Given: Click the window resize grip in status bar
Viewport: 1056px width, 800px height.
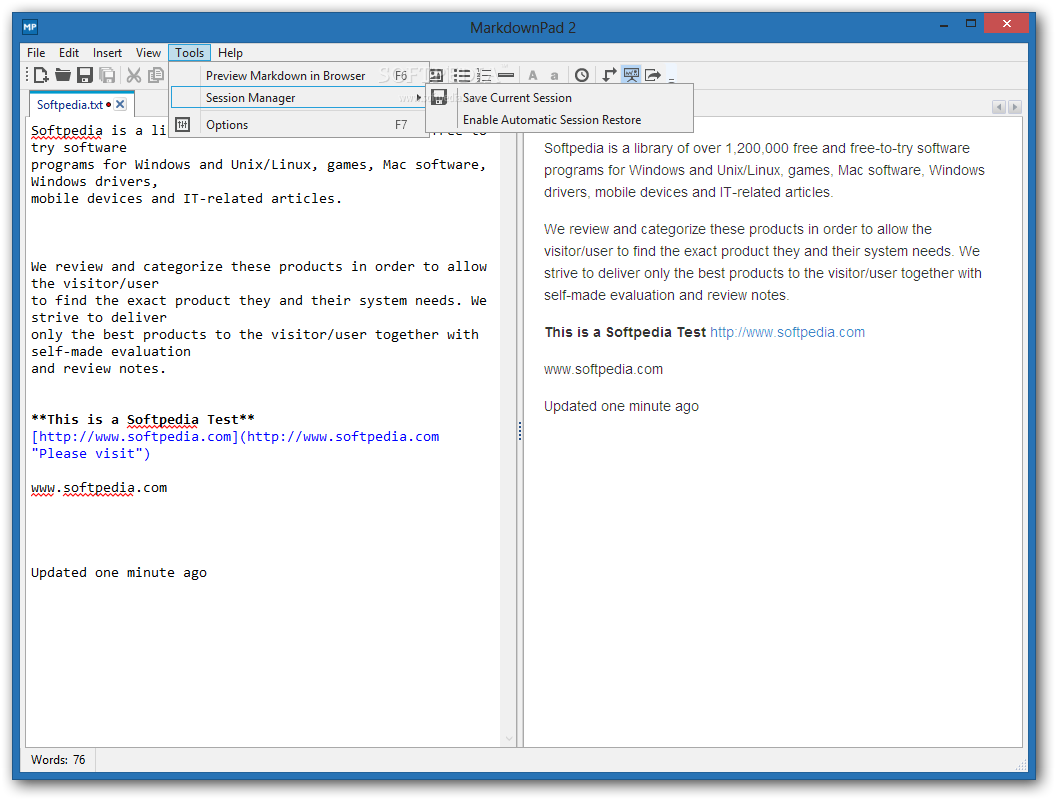Looking at the screenshot, I should click(1021, 765).
